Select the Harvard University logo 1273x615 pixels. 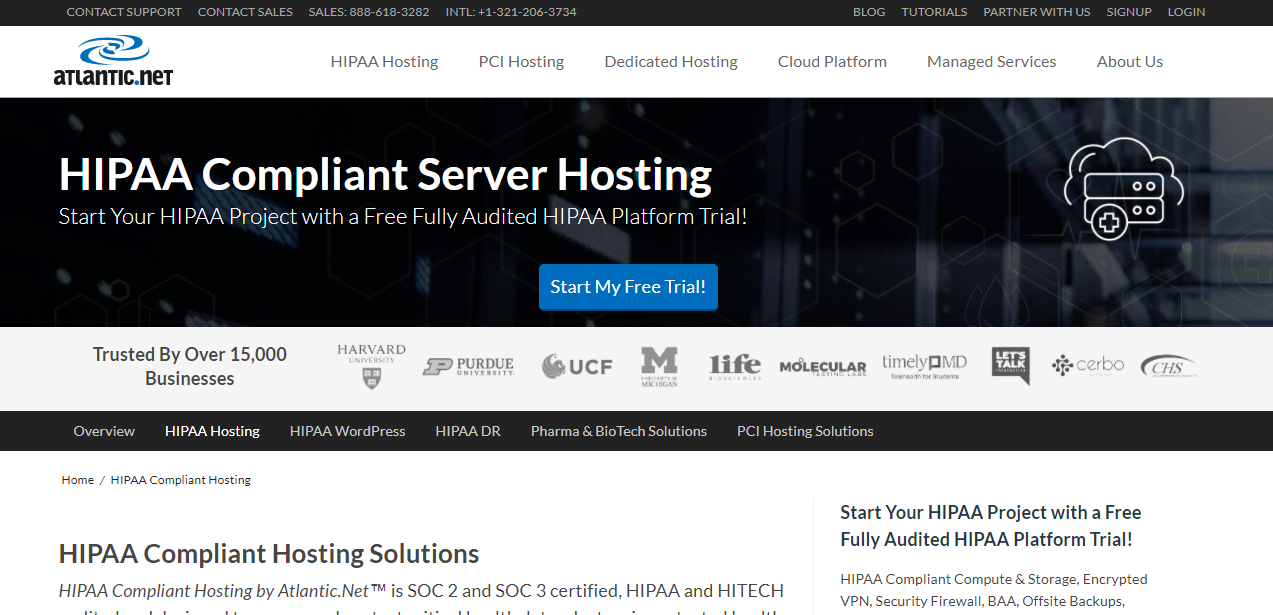click(x=371, y=366)
